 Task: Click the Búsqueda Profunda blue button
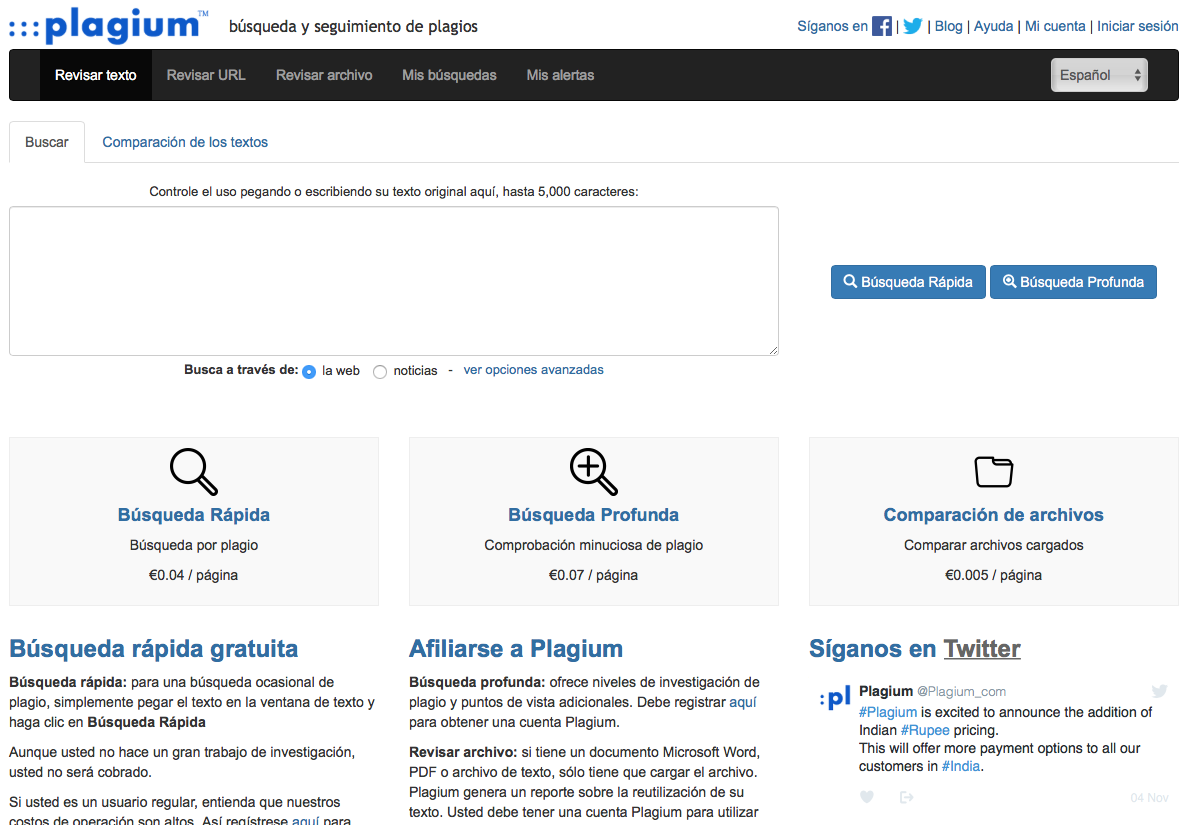point(1073,282)
